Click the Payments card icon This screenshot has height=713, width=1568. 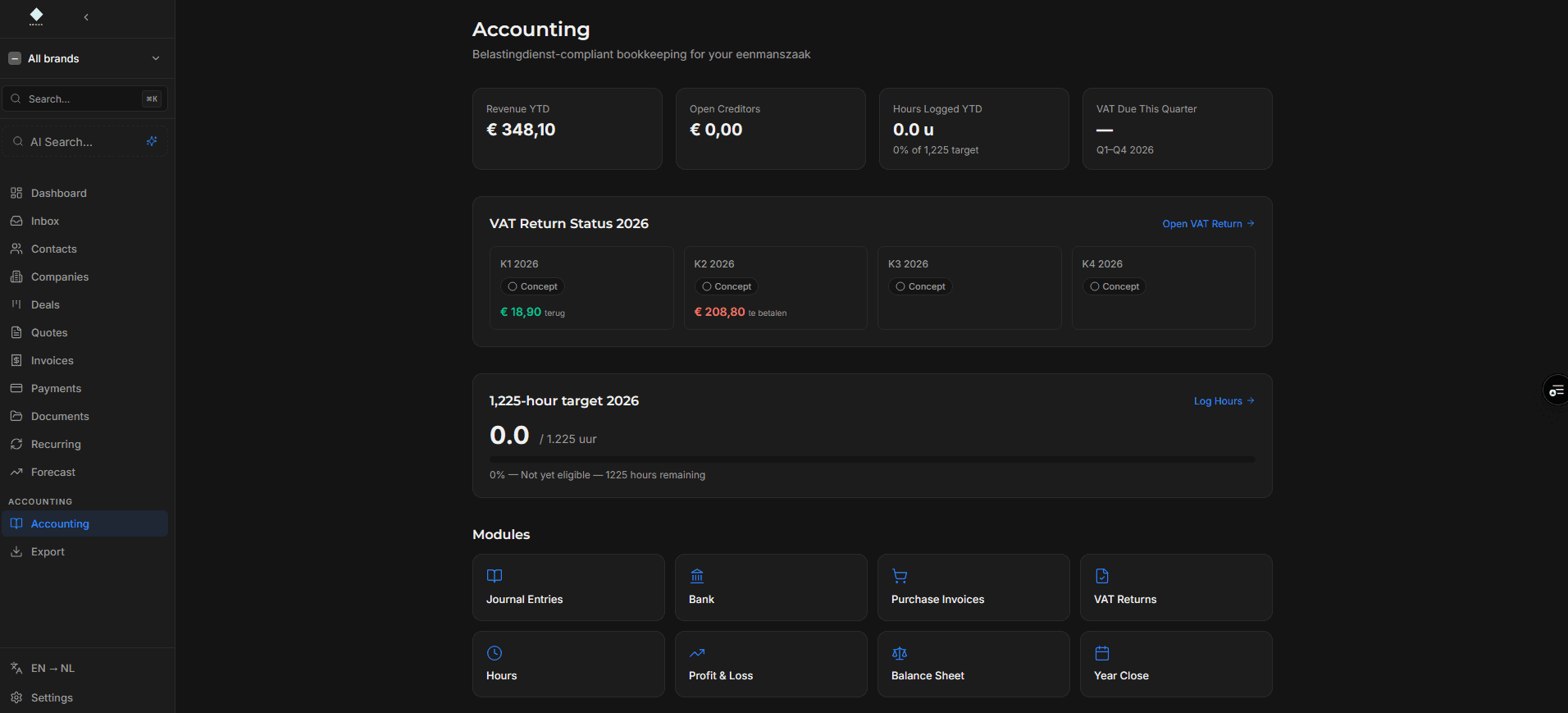click(16, 388)
